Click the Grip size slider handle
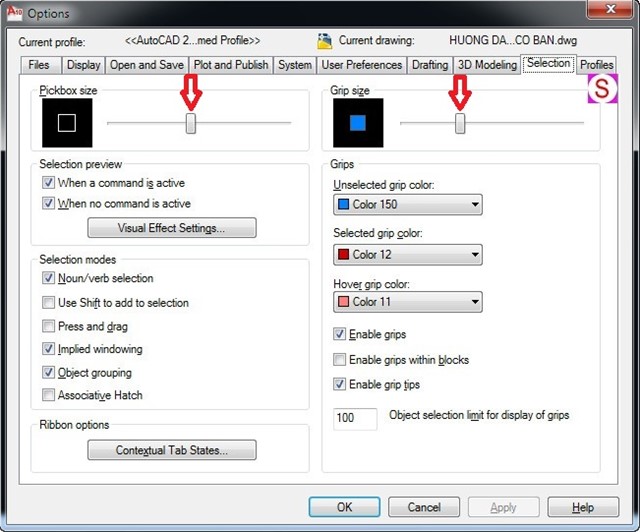 [460, 123]
